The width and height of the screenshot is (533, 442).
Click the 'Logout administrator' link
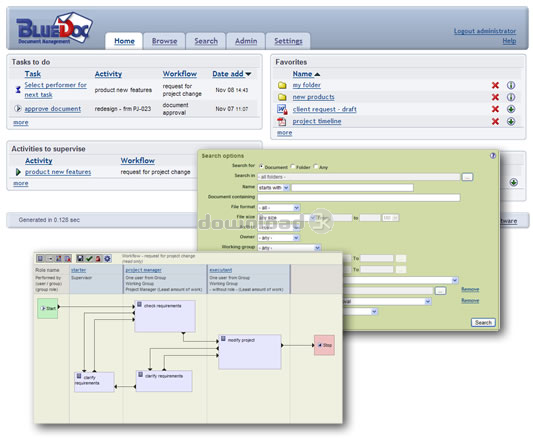(x=485, y=31)
